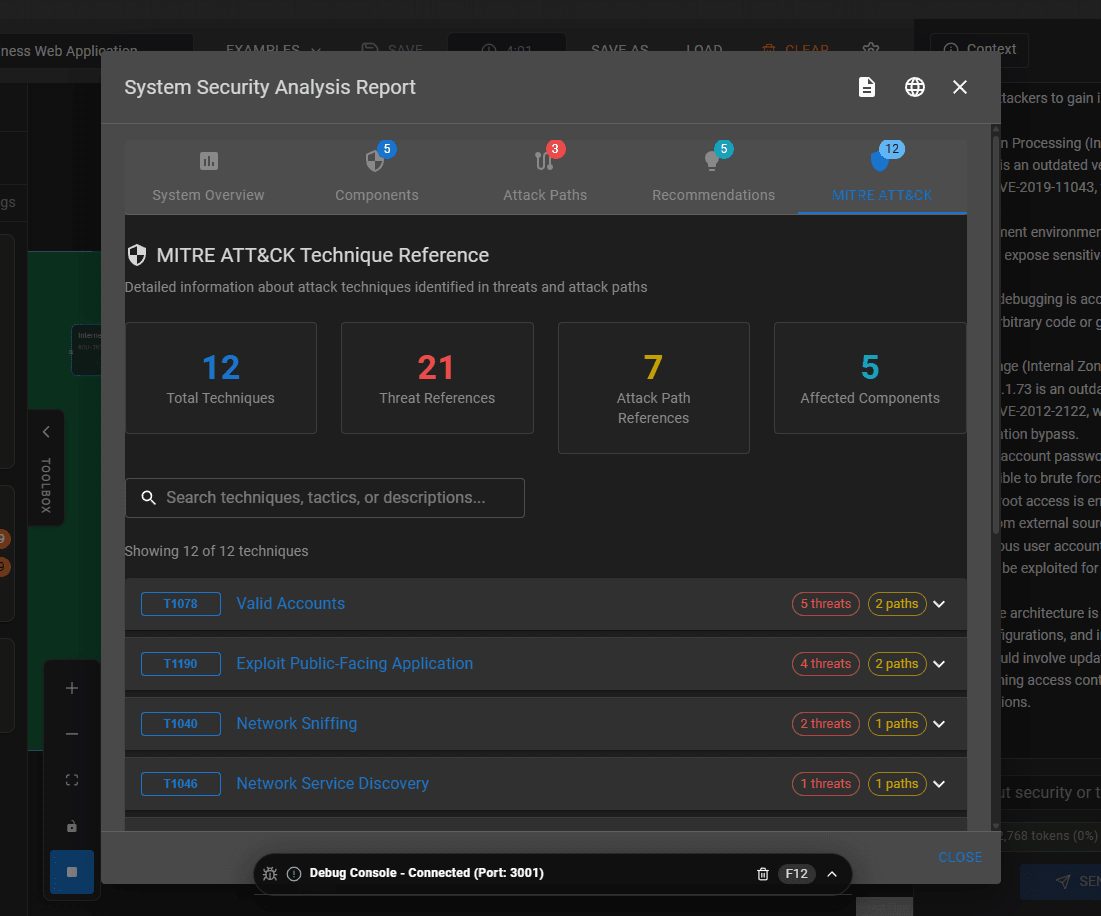Expand the Debug Console with up chevron
The width and height of the screenshot is (1101, 916).
[x=832, y=874]
